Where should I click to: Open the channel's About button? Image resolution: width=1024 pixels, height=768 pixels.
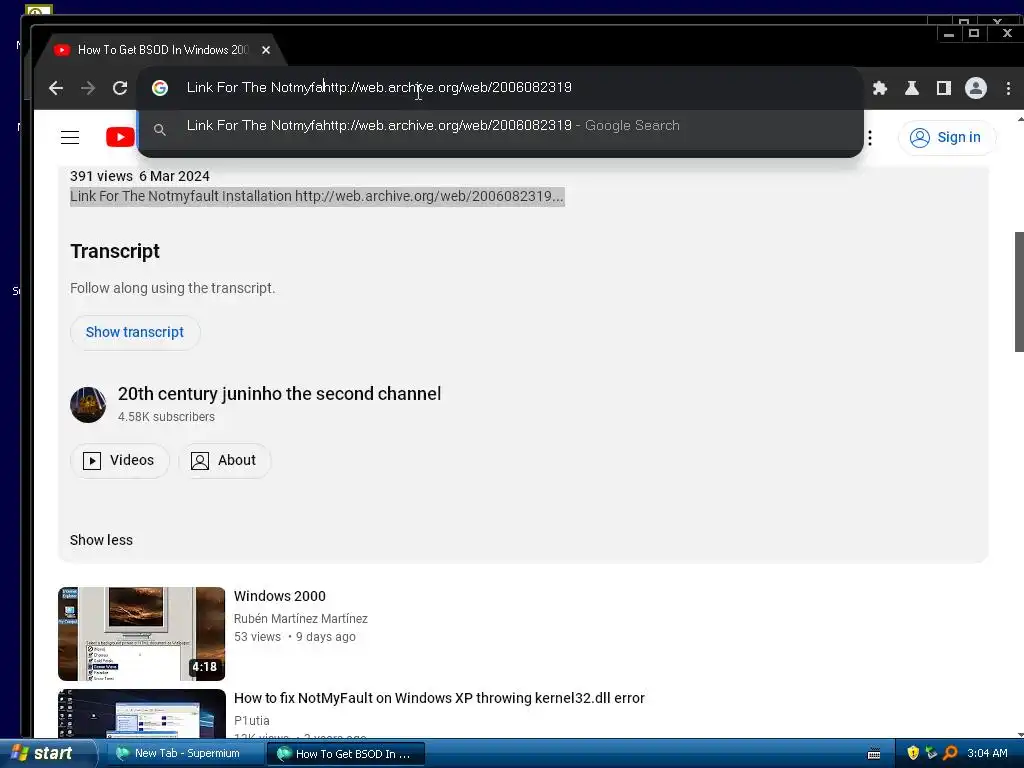pos(224,460)
